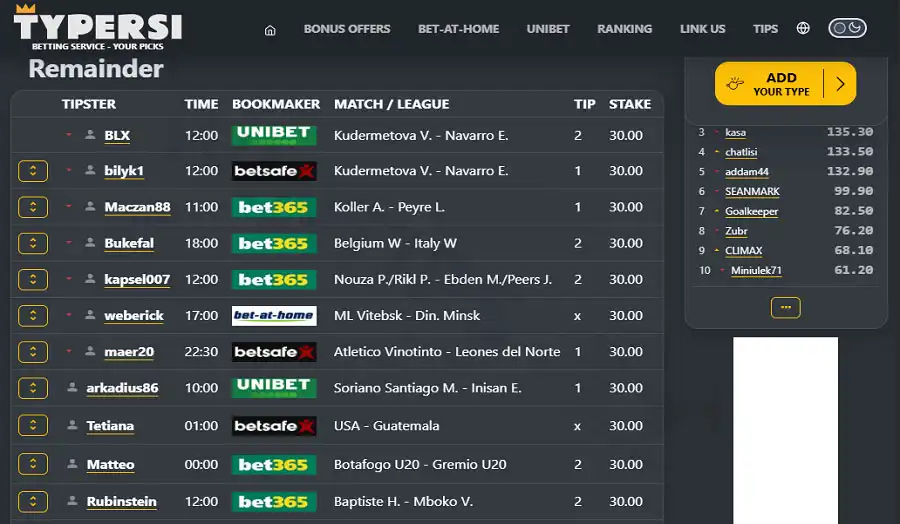This screenshot has height=524, width=900.
Task: Click the bet365 logo in Rubinstein row
Action: pyautogui.click(x=274, y=502)
